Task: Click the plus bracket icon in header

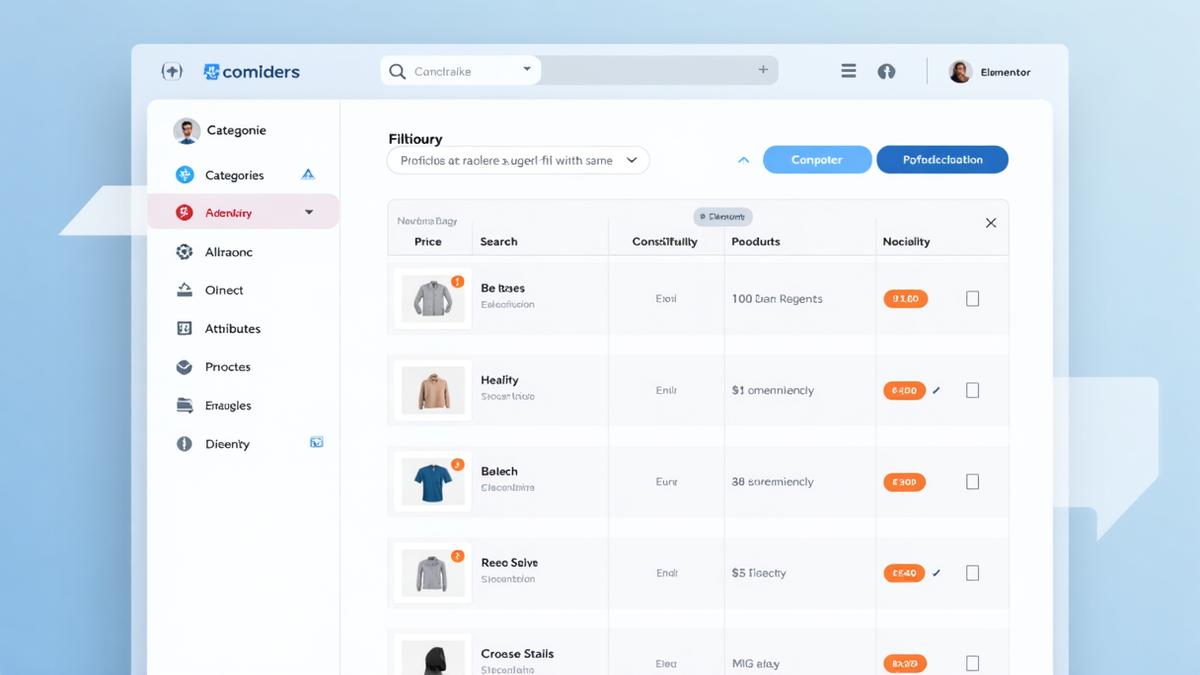Action: (172, 72)
